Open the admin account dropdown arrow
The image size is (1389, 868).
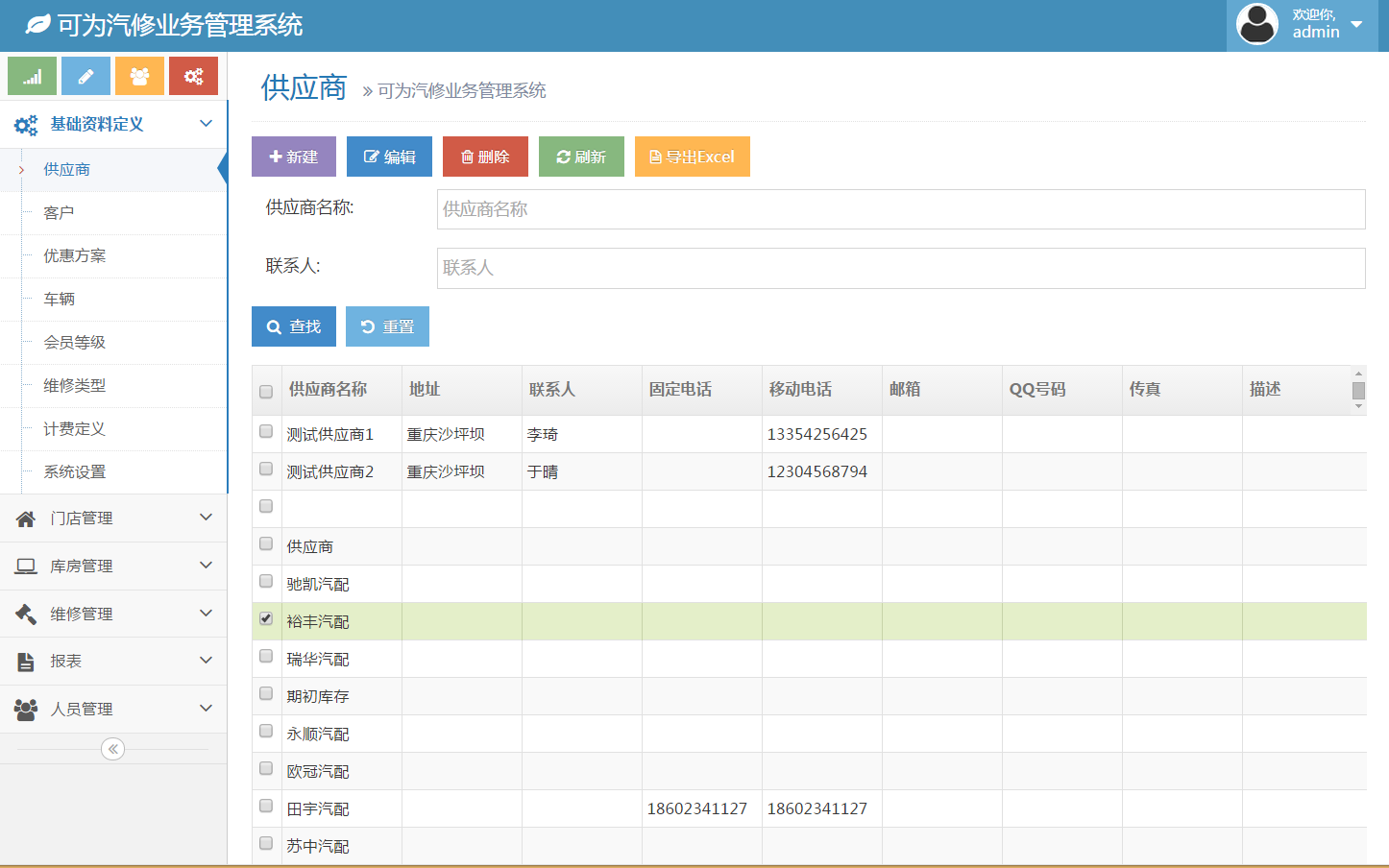1356,24
